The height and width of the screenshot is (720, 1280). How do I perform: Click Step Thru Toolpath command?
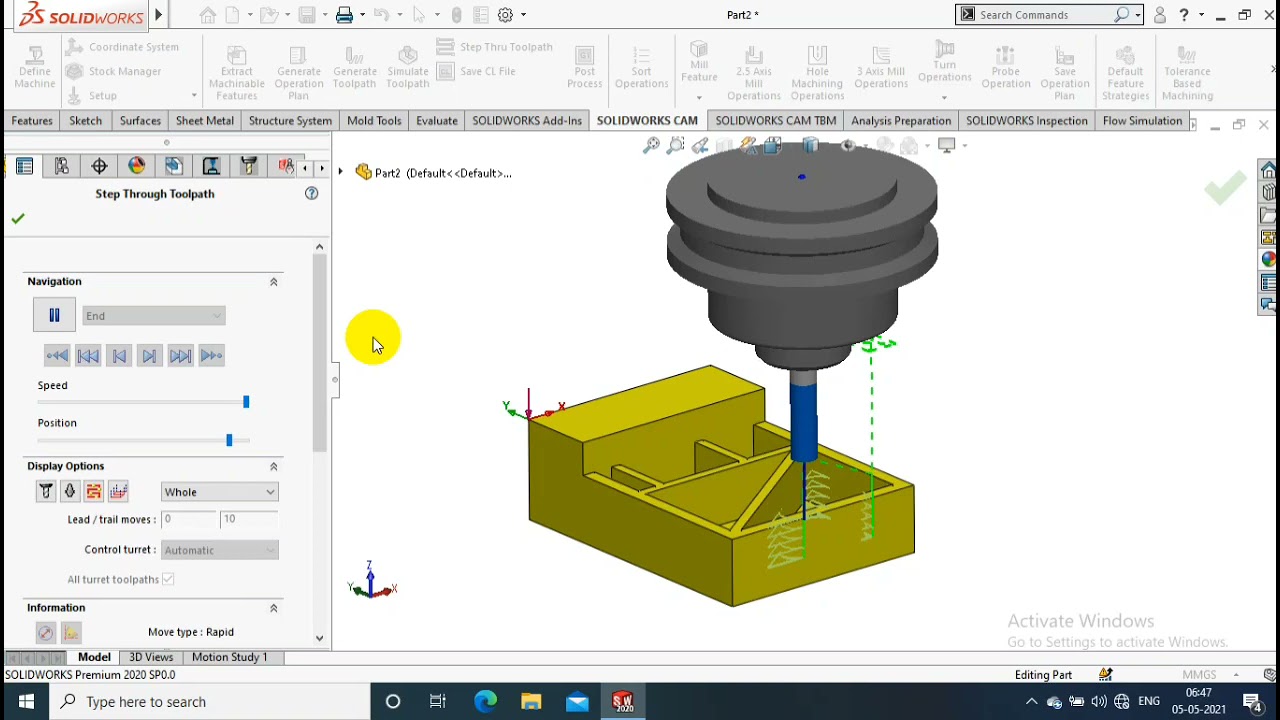pos(494,47)
